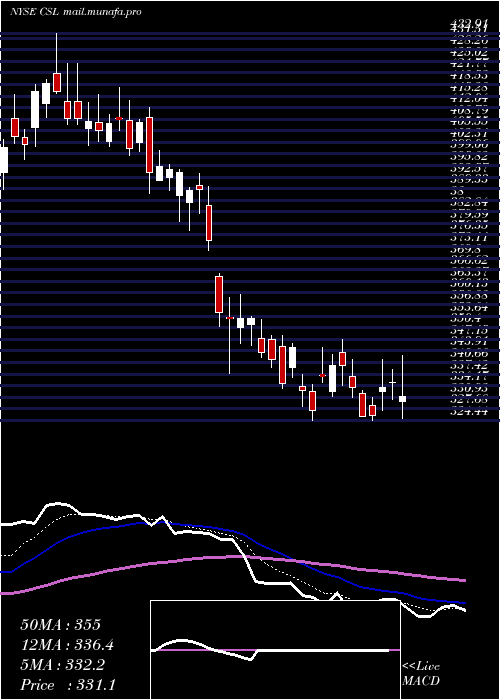The height and width of the screenshot is (700, 500).
Task: Click the 324.44 price axis label
Action: (x=469, y=412)
